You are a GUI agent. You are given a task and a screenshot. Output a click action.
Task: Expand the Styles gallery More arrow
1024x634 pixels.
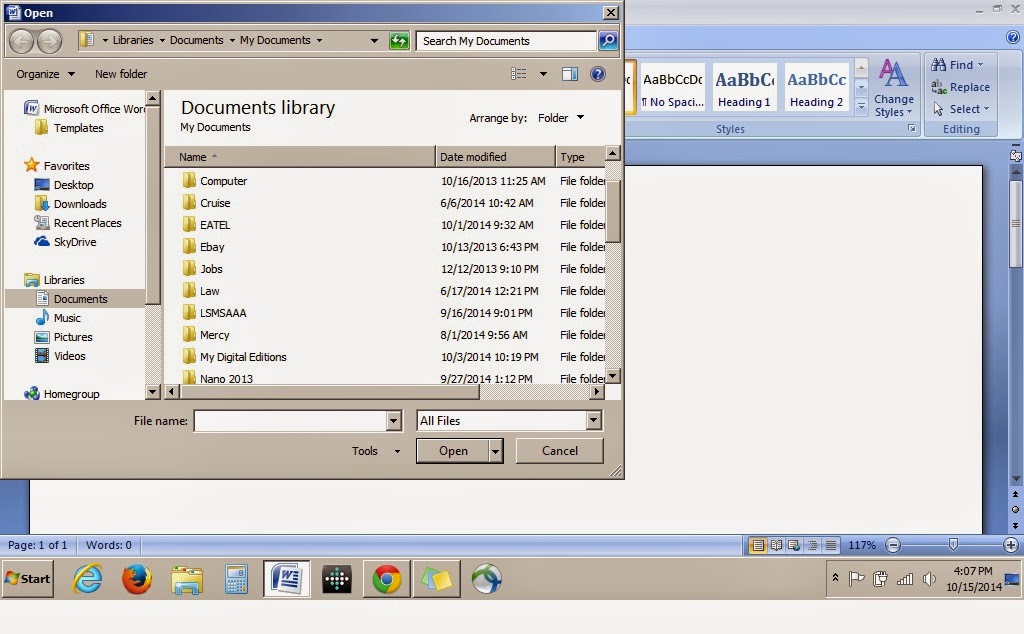click(x=861, y=106)
